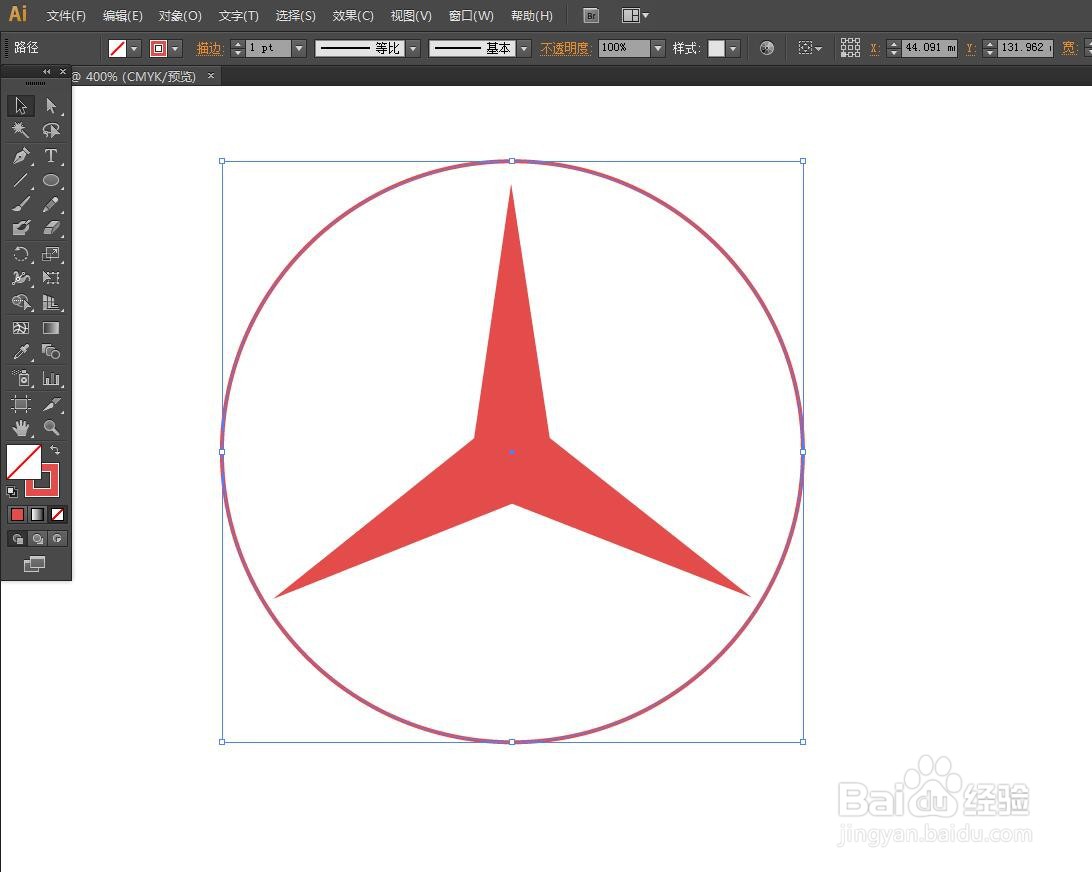Open the 编辑(E) menu
This screenshot has width=1092, height=872.
point(123,15)
